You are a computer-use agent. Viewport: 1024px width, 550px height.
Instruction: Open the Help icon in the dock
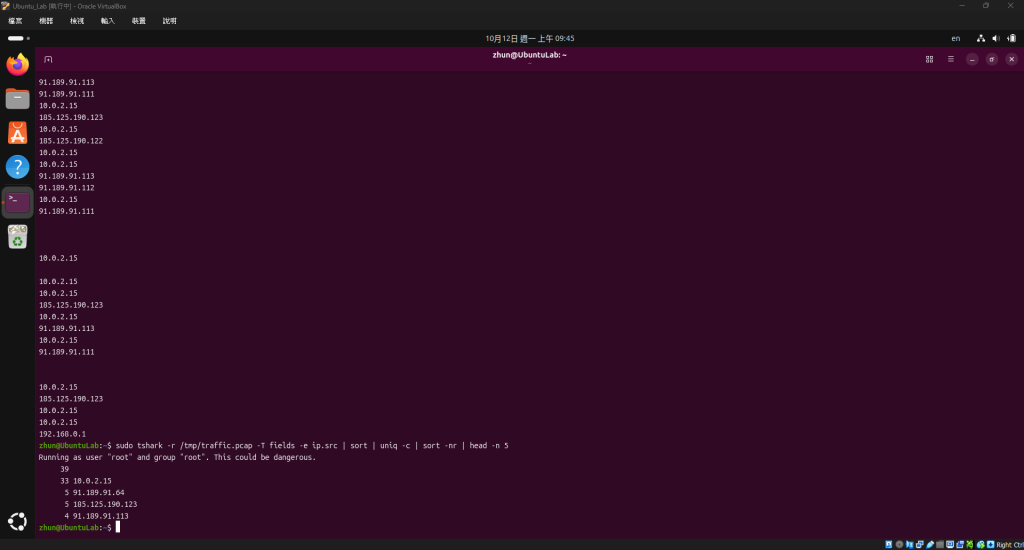point(18,167)
